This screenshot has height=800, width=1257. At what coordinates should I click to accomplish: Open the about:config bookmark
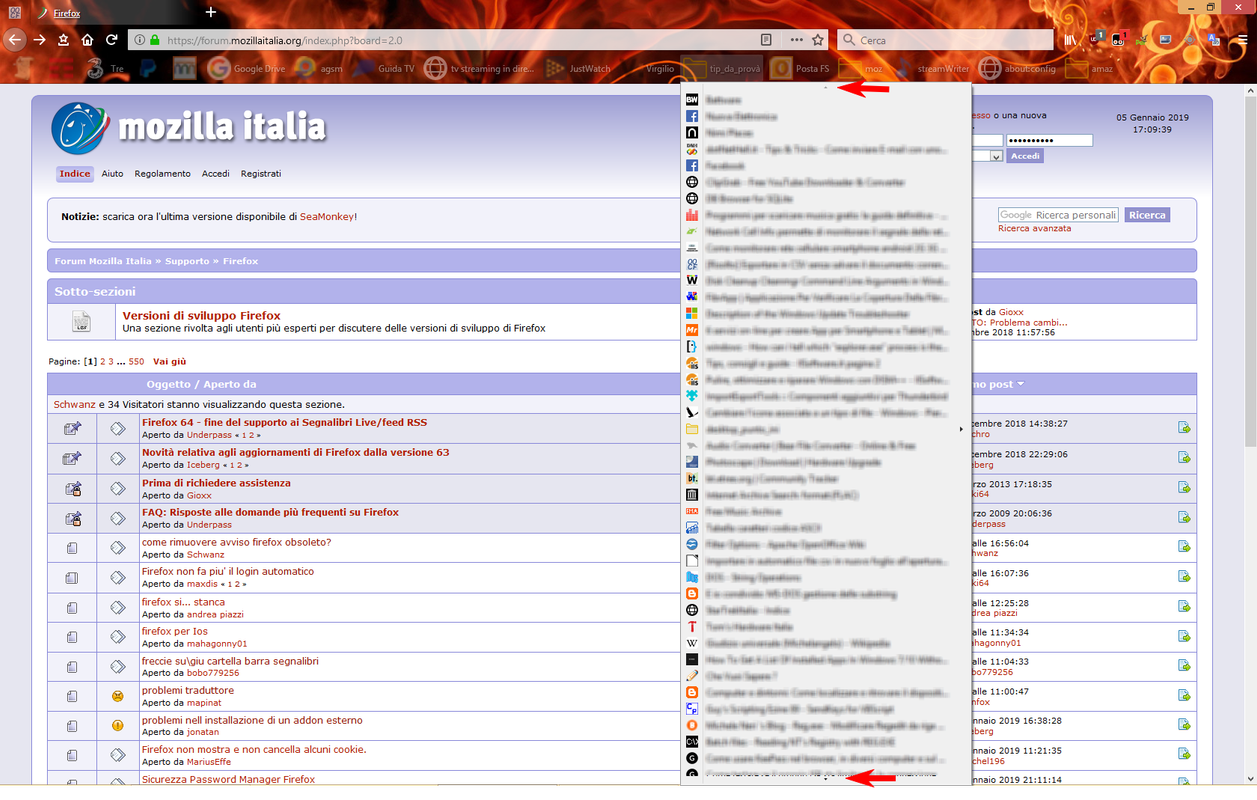click(1017, 69)
